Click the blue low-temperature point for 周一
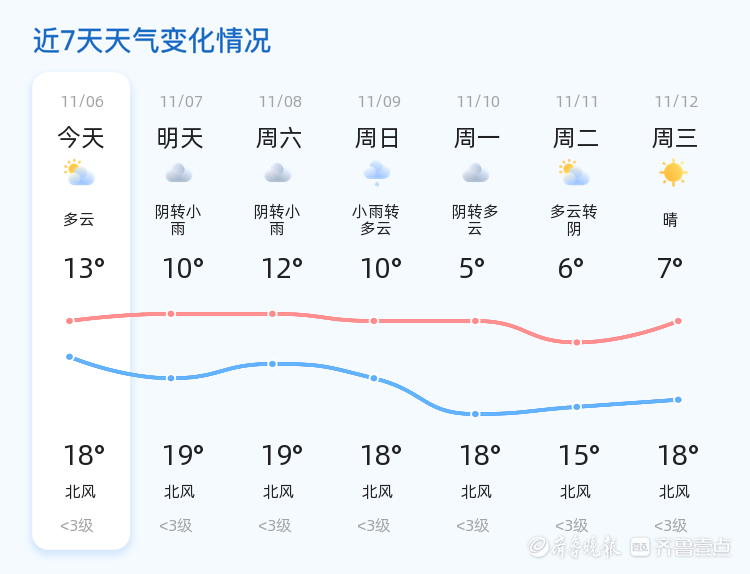The height and width of the screenshot is (574, 750). pyautogui.click(x=476, y=414)
